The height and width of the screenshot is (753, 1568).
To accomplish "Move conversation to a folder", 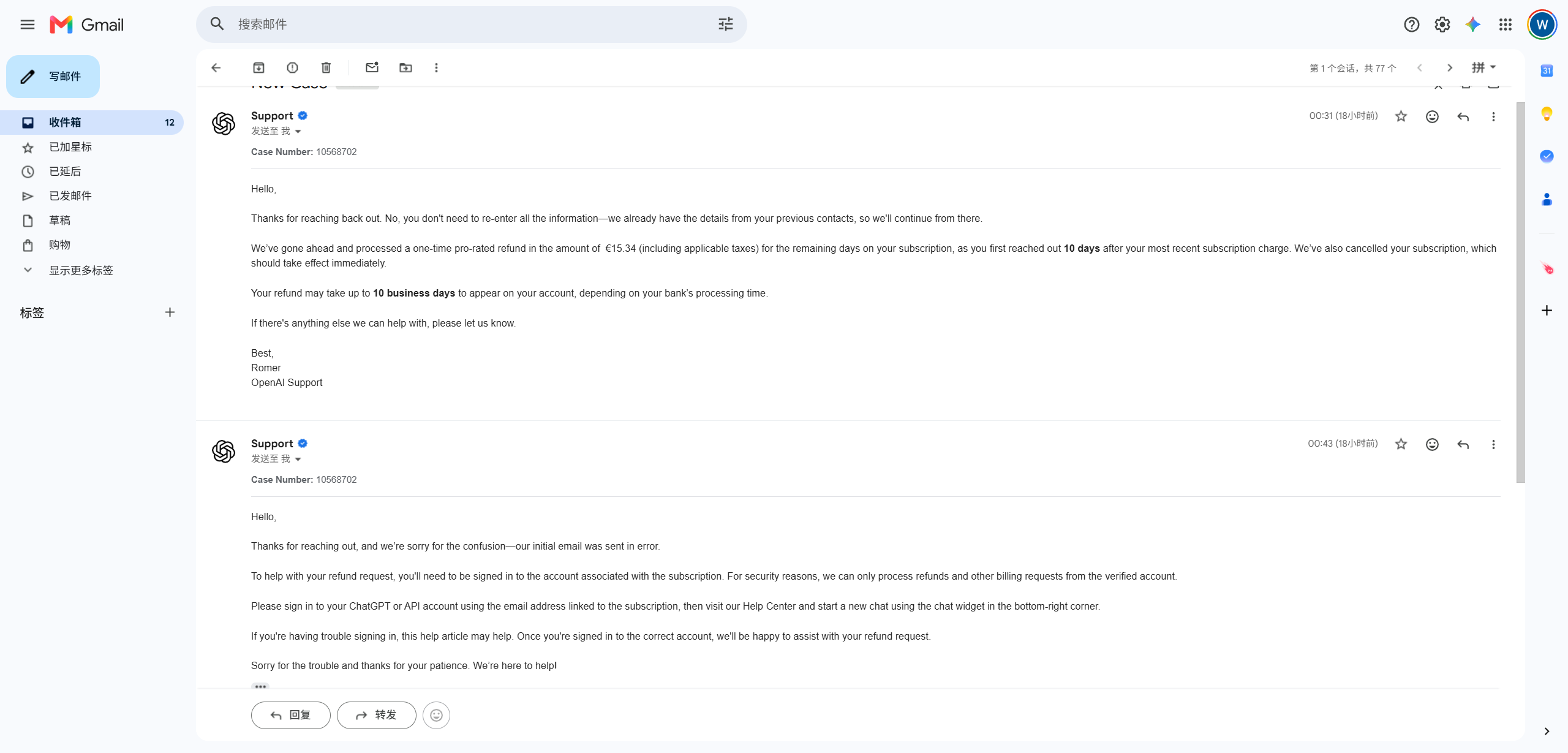I will [x=405, y=67].
